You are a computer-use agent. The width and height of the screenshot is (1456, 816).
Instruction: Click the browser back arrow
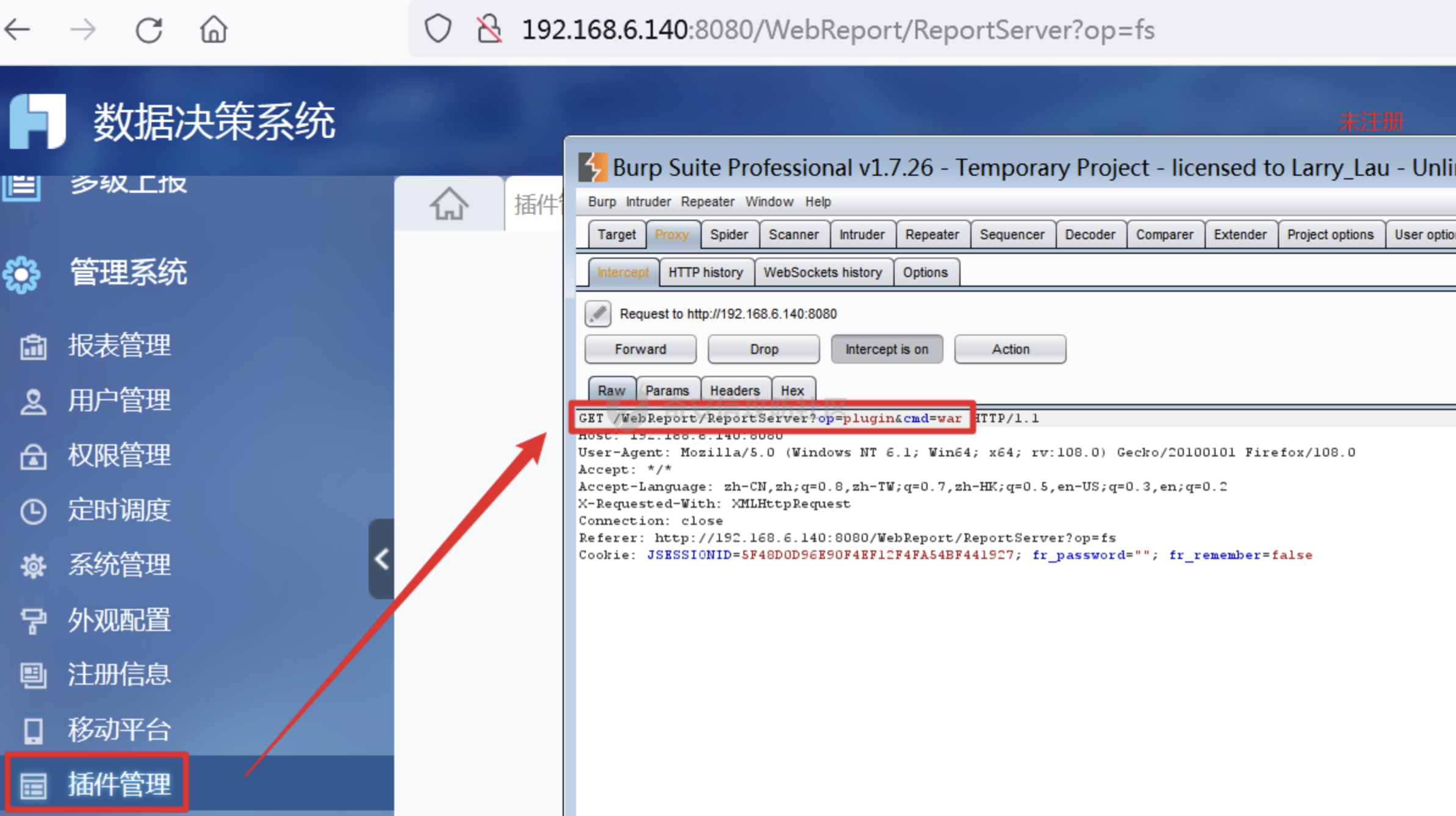point(17,29)
